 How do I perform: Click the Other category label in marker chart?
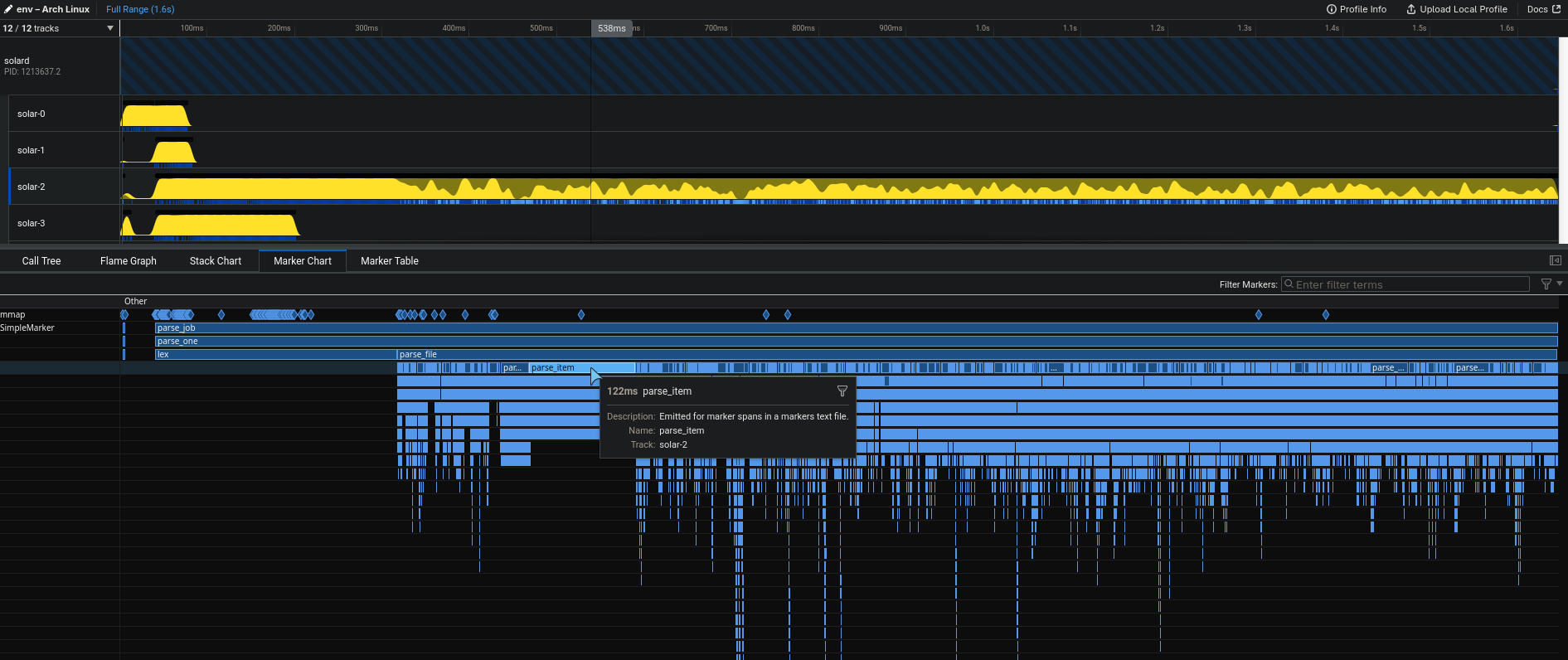point(135,301)
